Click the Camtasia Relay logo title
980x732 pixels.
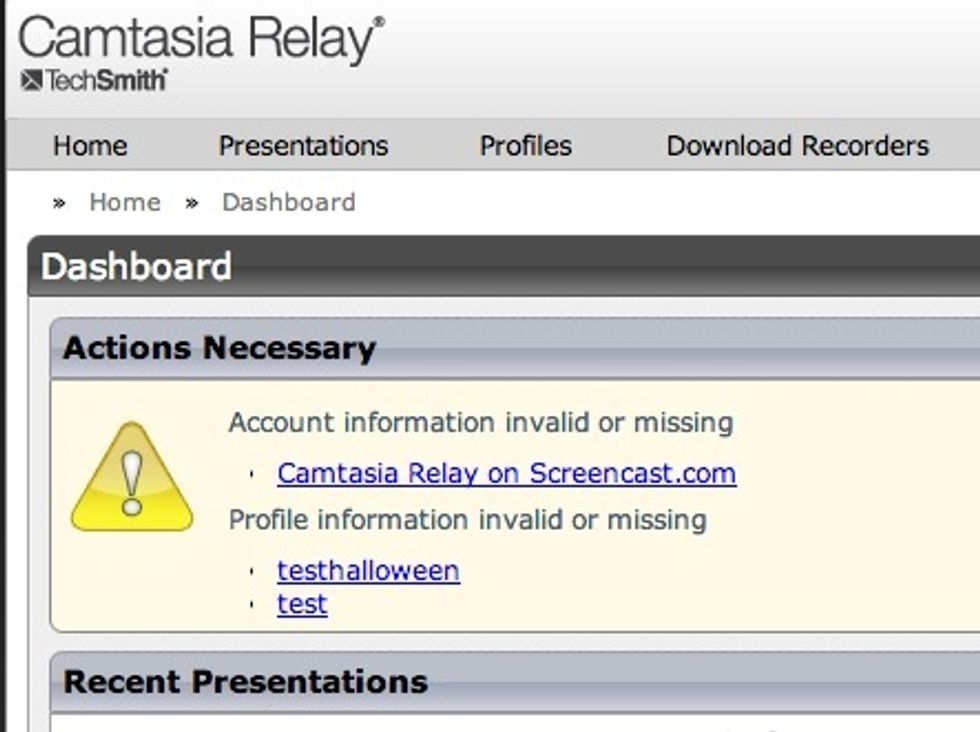[x=200, y=40]
